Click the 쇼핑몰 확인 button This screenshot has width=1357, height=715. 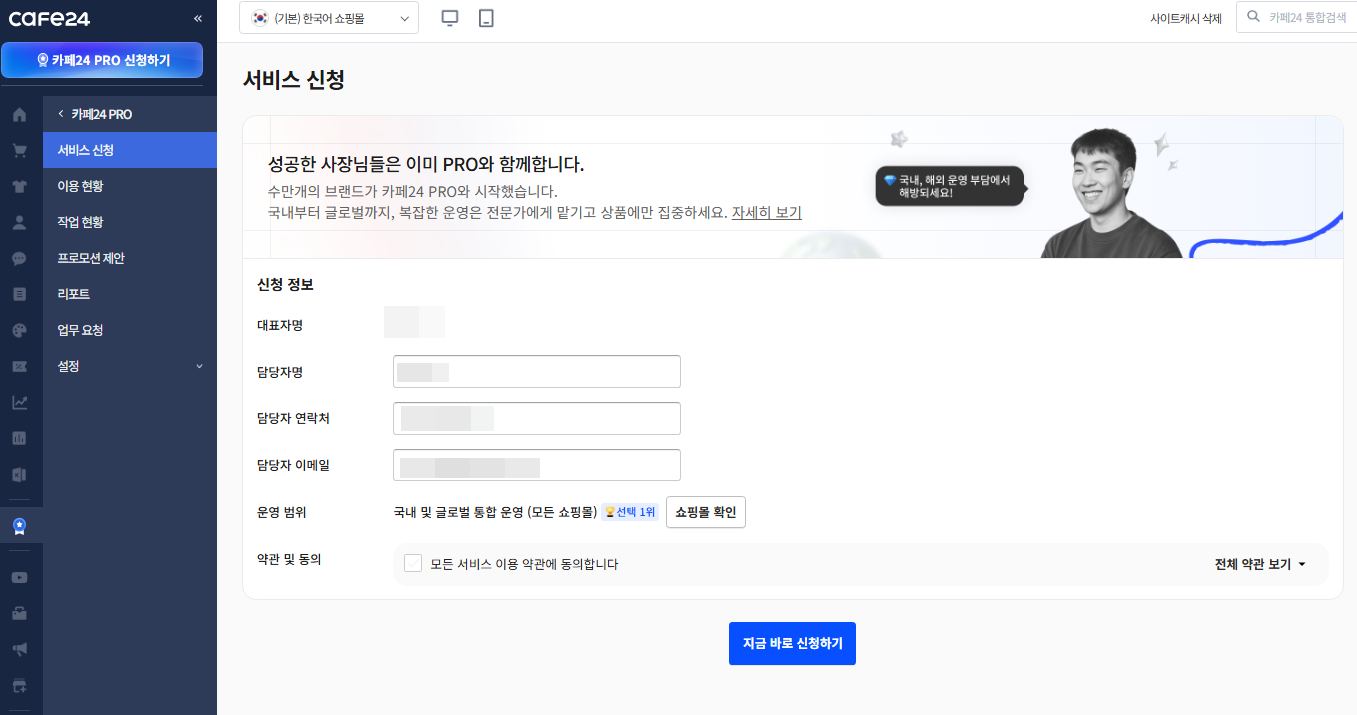[705, 512]
